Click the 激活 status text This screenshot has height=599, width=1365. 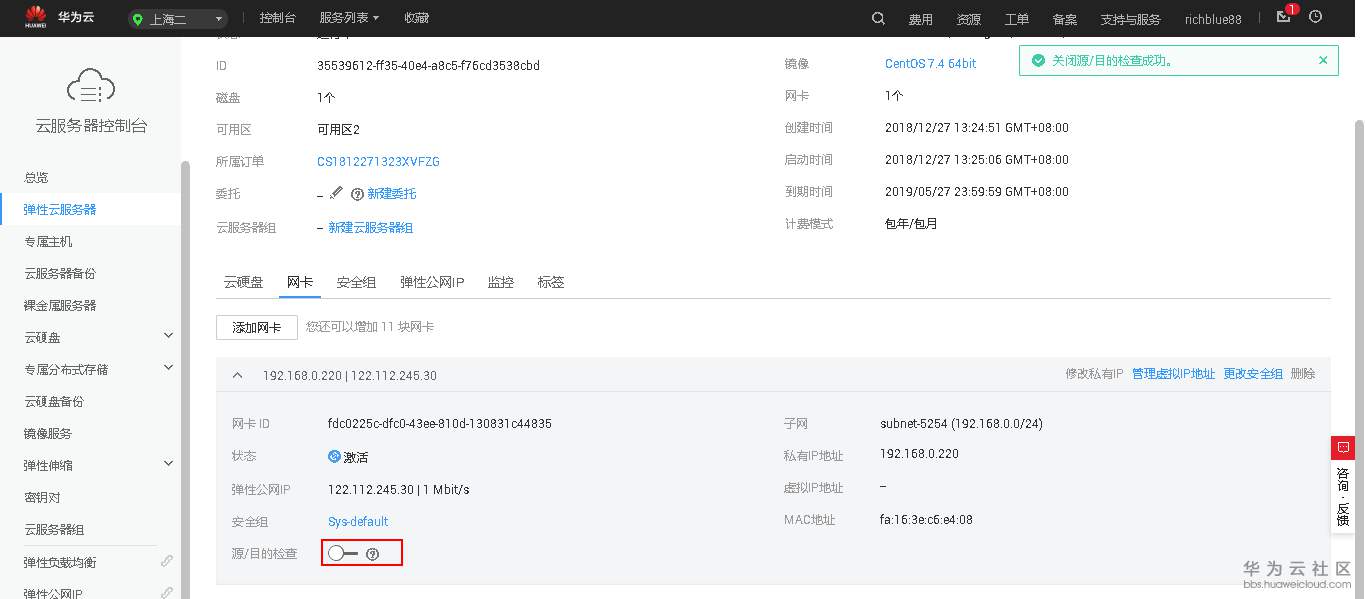click(356, 457)
